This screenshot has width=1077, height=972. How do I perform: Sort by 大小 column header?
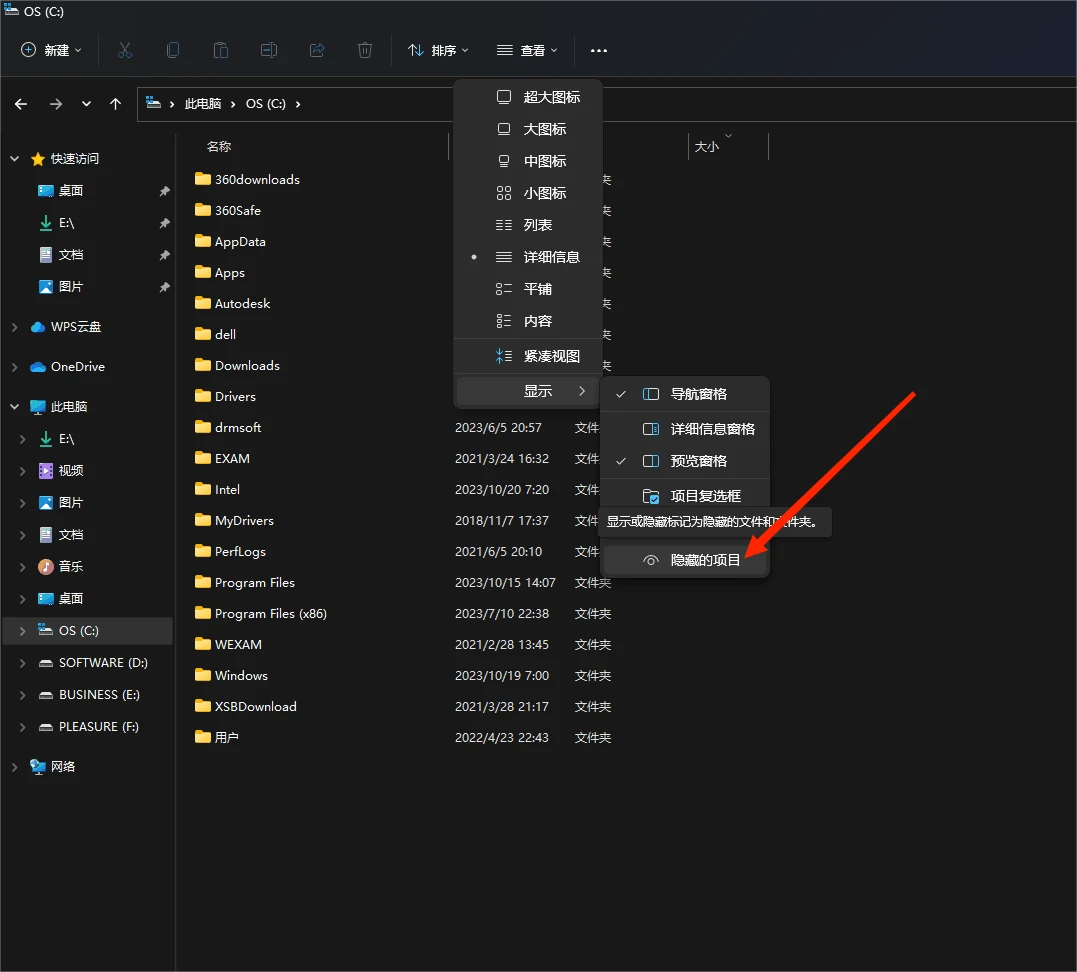[x=707, y=146]
